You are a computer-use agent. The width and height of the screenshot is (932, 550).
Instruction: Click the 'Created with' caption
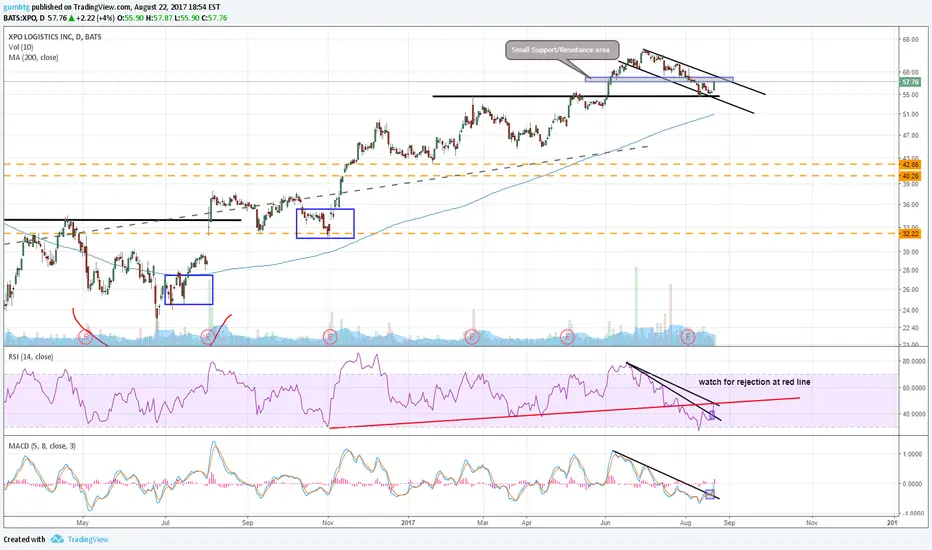click(x=24, y=539)
